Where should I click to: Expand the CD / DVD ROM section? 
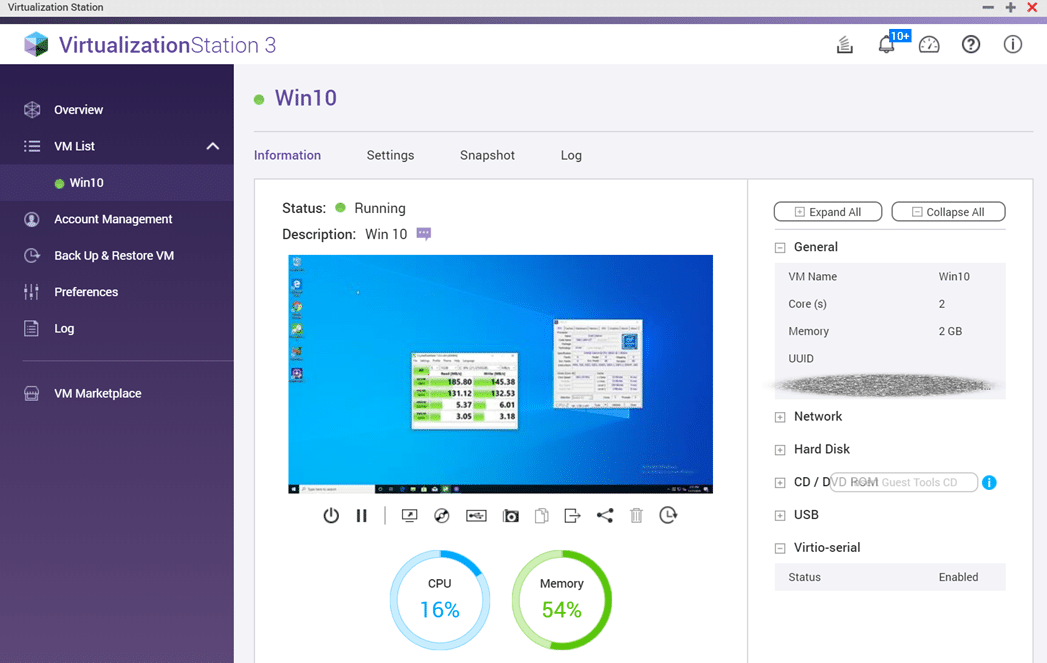pyautogui.click(x=780, y=483)
